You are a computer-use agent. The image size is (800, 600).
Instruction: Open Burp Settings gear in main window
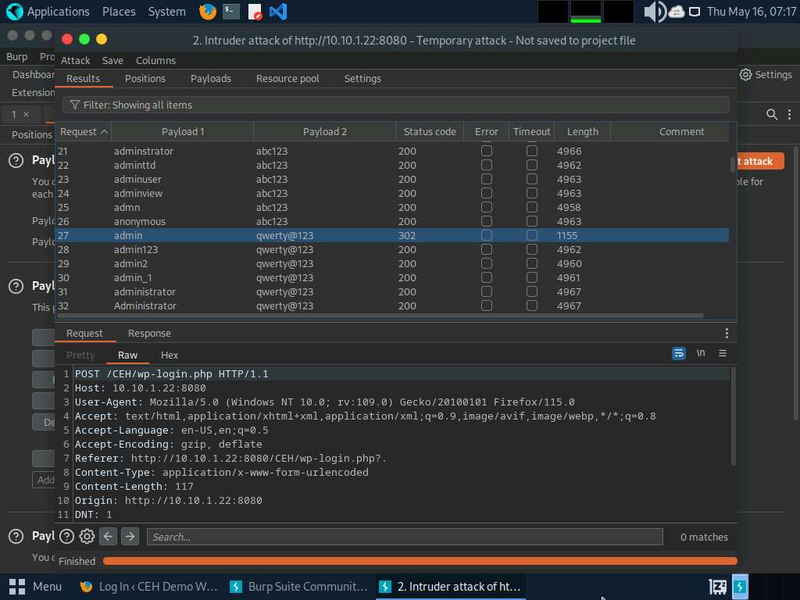745,74
